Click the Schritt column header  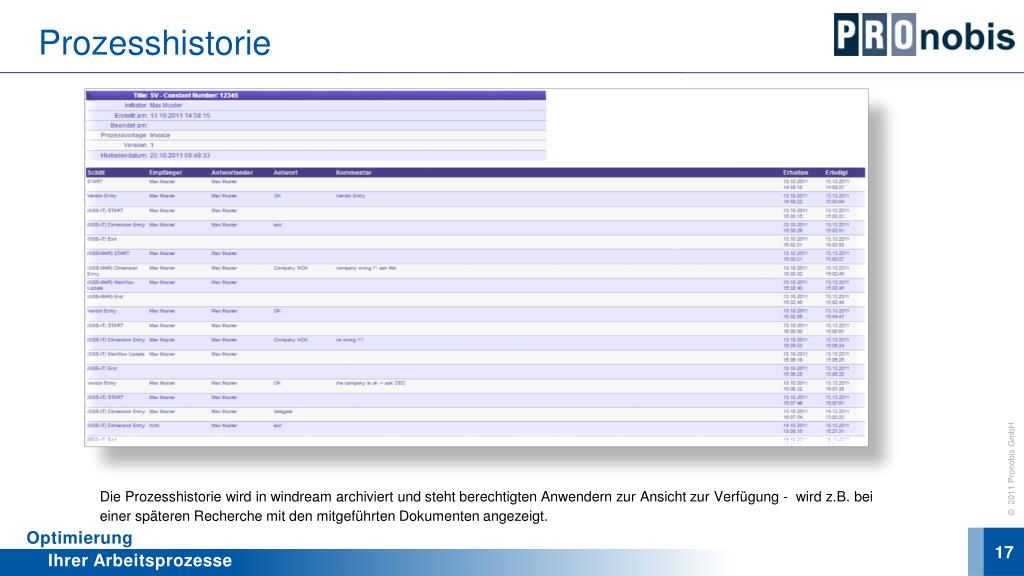(96, 172)
